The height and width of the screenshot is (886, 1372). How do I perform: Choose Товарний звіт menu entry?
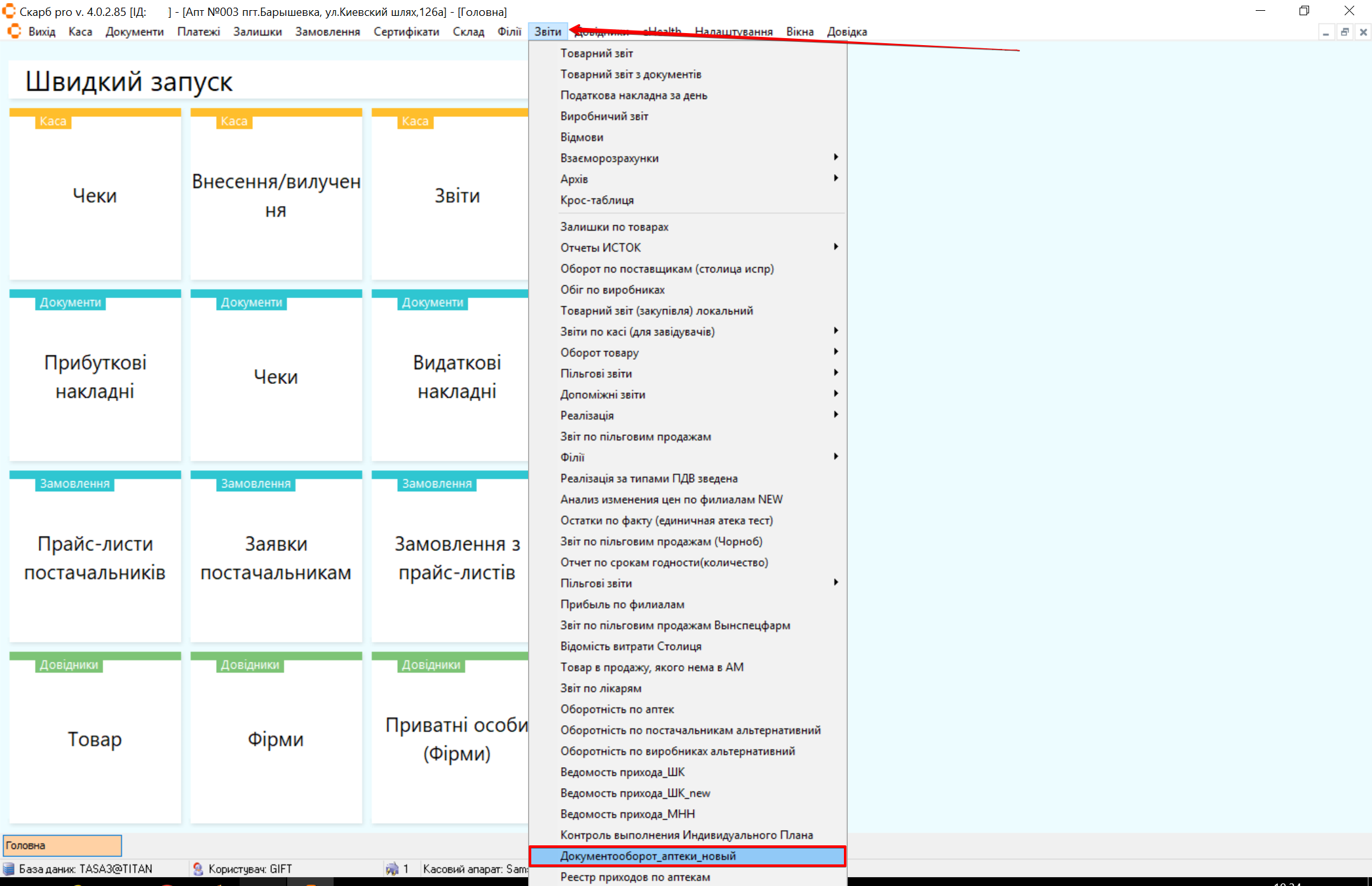596,53
